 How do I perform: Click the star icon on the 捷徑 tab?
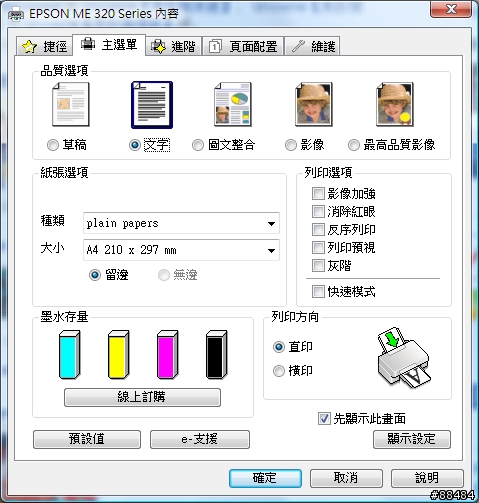[29, 46]
